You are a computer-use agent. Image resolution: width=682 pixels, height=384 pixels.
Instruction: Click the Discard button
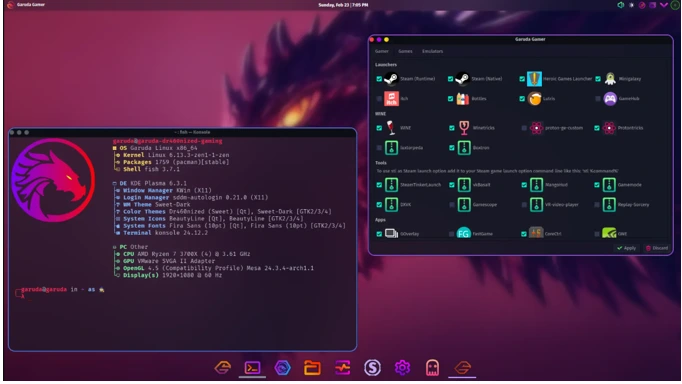coord(657,248)
